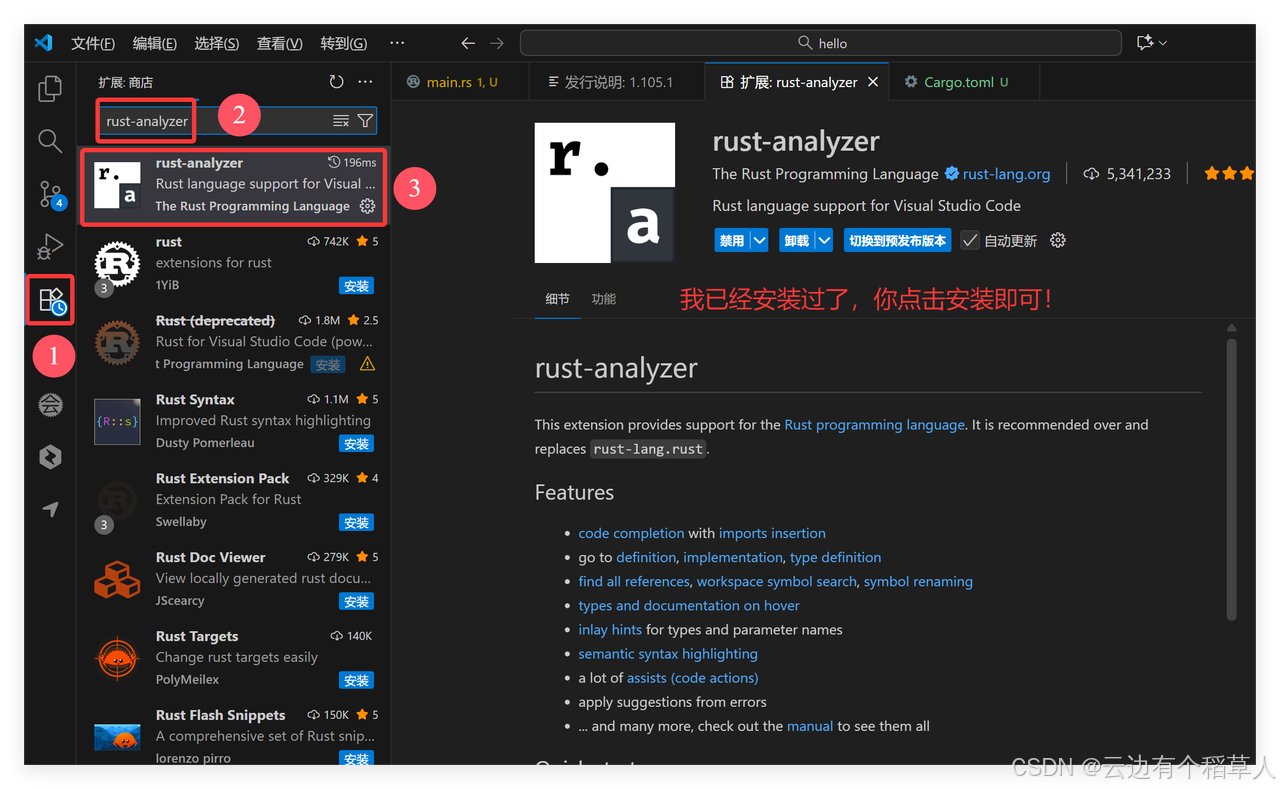The image size is (1280, 789).
Task: Install the Rust Doc Viewer extension
Action: tap(356, 602)
